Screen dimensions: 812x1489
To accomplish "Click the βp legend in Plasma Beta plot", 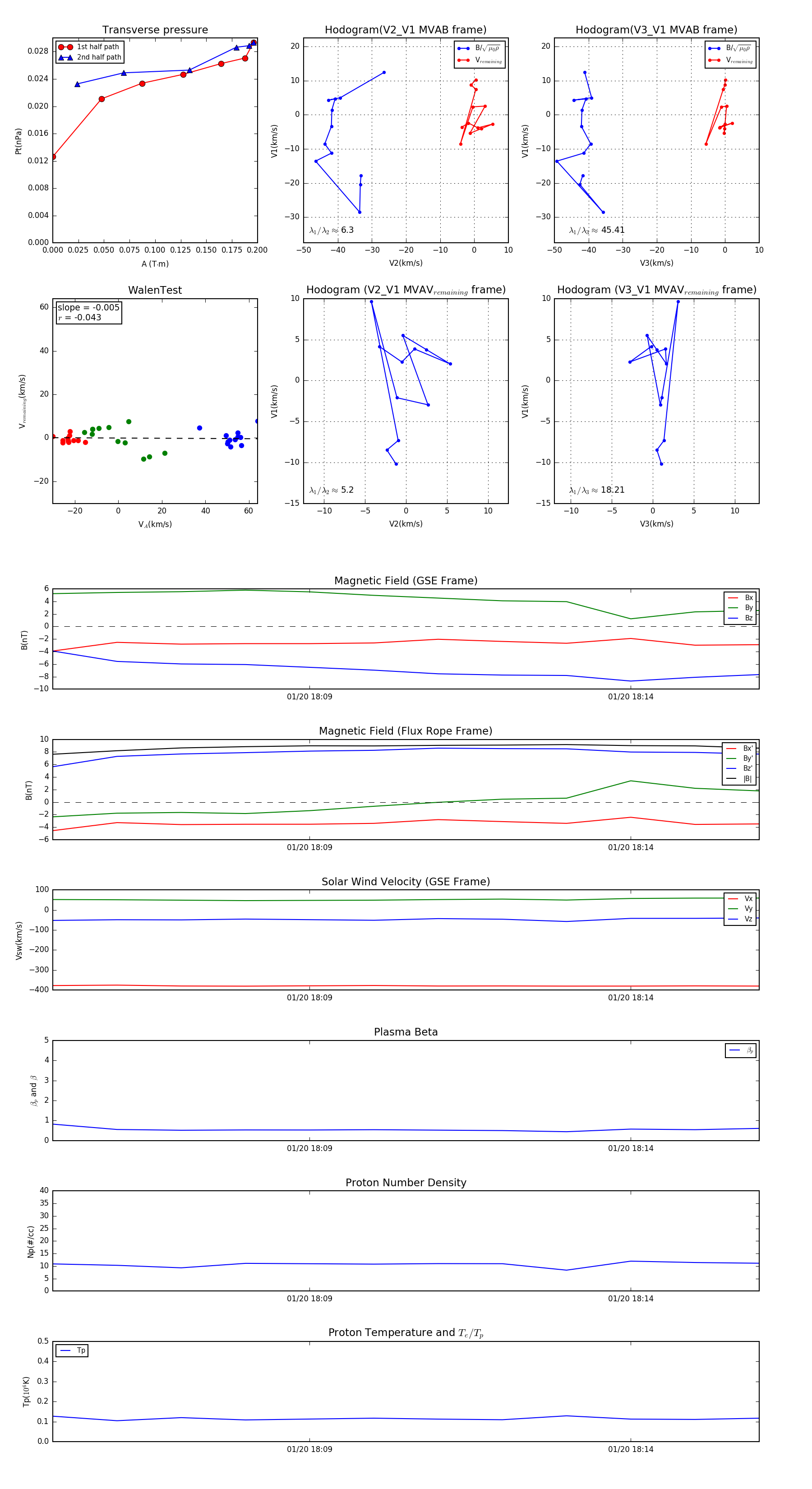I will click(741, 1050).
